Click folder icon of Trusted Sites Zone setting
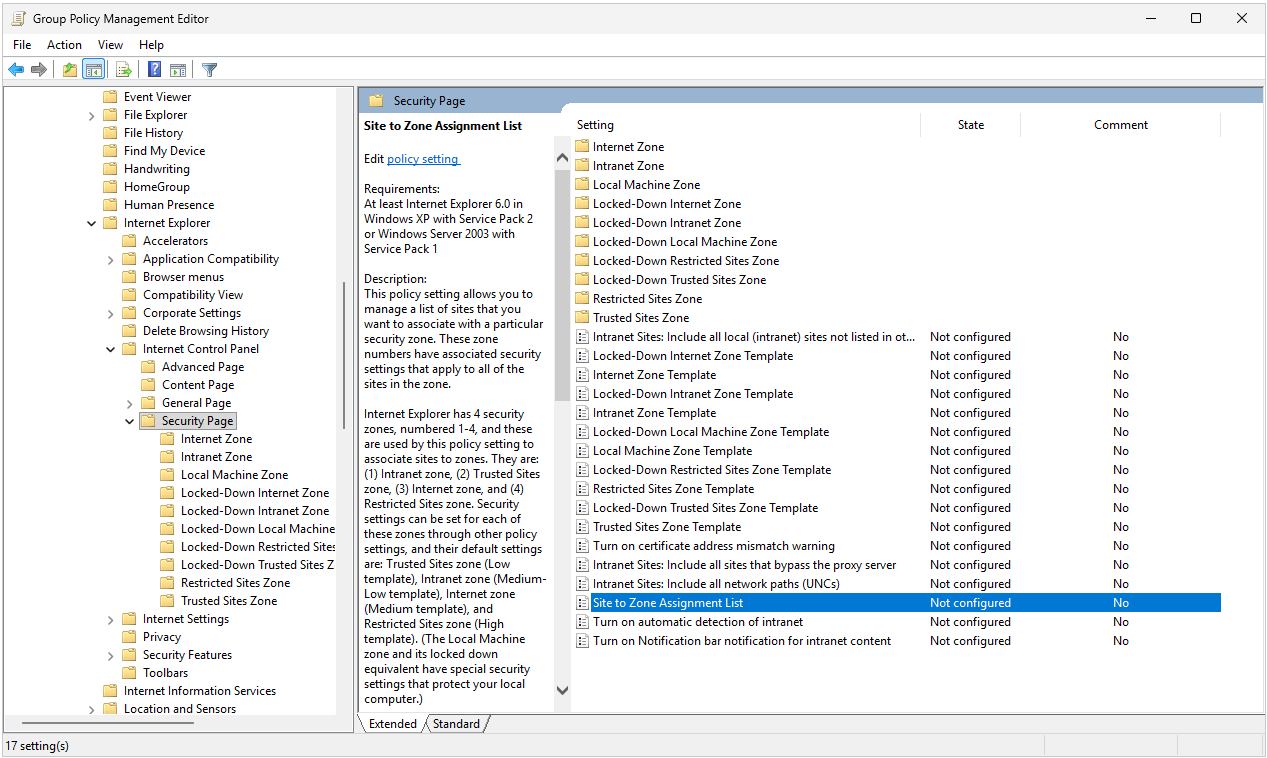 coord(583,318)
